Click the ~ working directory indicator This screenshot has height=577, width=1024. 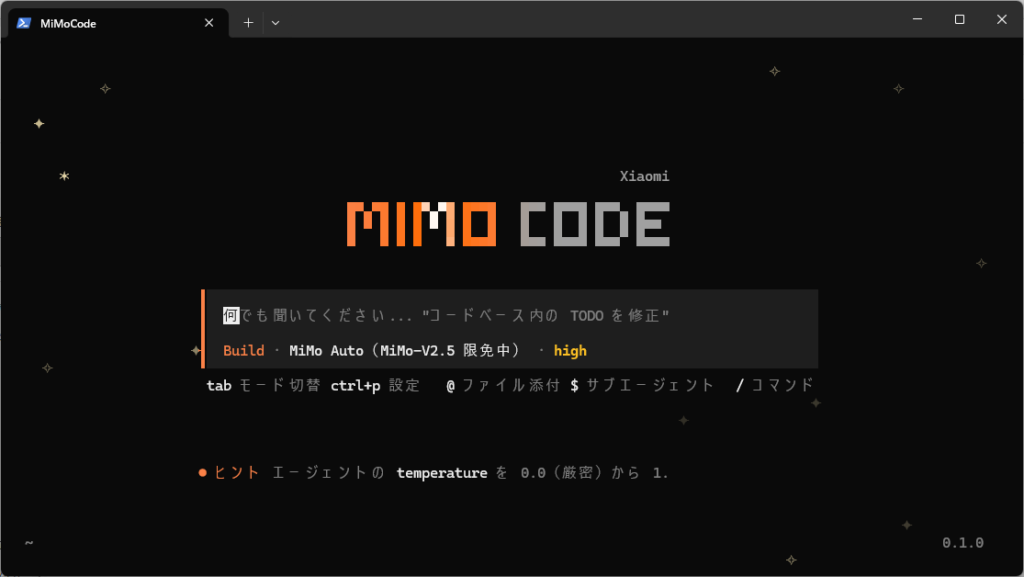pos(29,542)
